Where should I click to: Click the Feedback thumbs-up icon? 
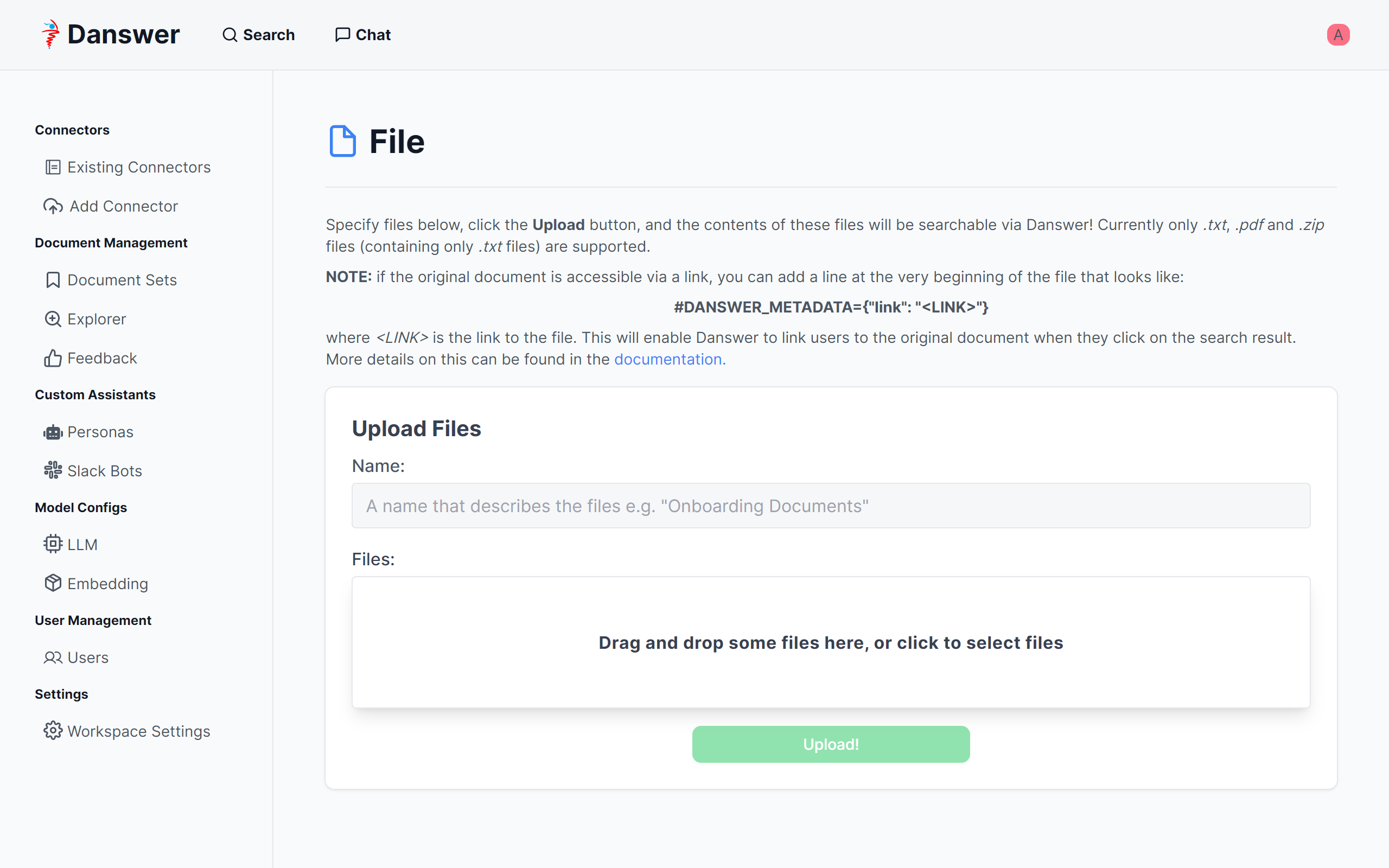point(53,358)
